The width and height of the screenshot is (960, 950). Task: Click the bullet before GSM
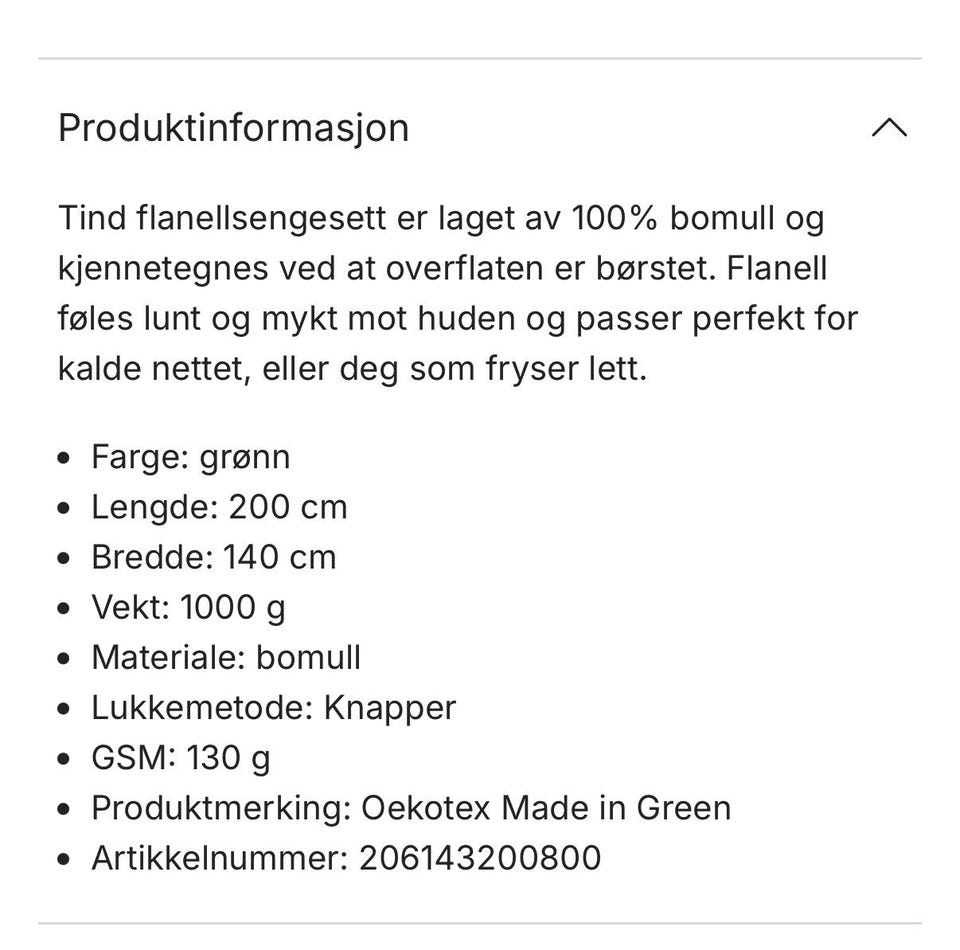coord(64,759)
